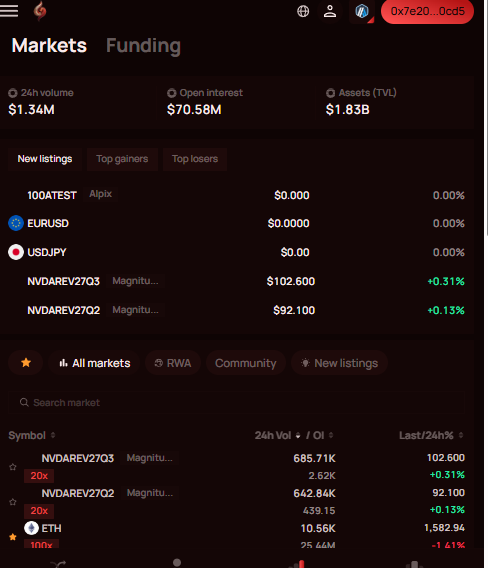Sort the table by Symbol

[x=32, y=435]
